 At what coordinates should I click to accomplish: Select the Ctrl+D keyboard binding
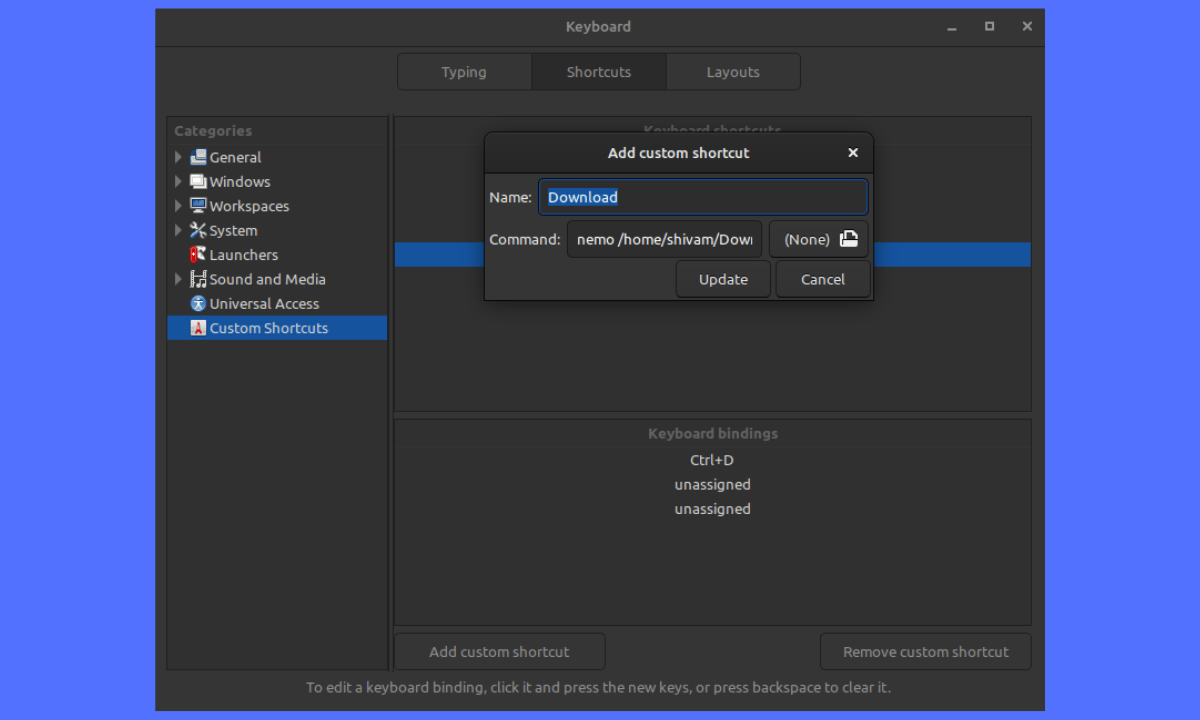coord(712,460)
